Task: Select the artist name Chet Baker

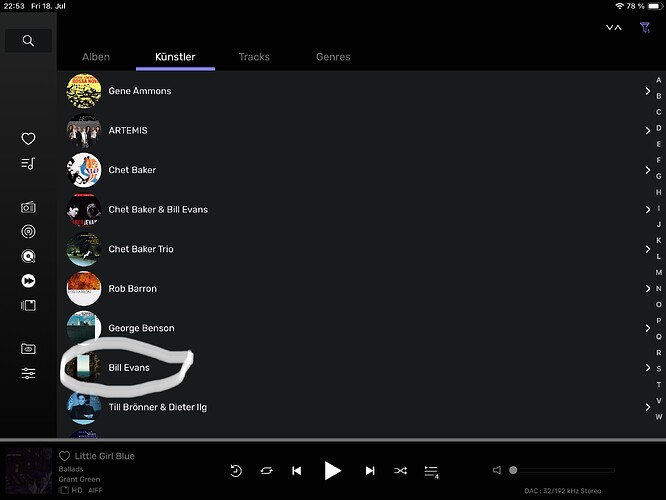Action: click(x=132, y=170)
